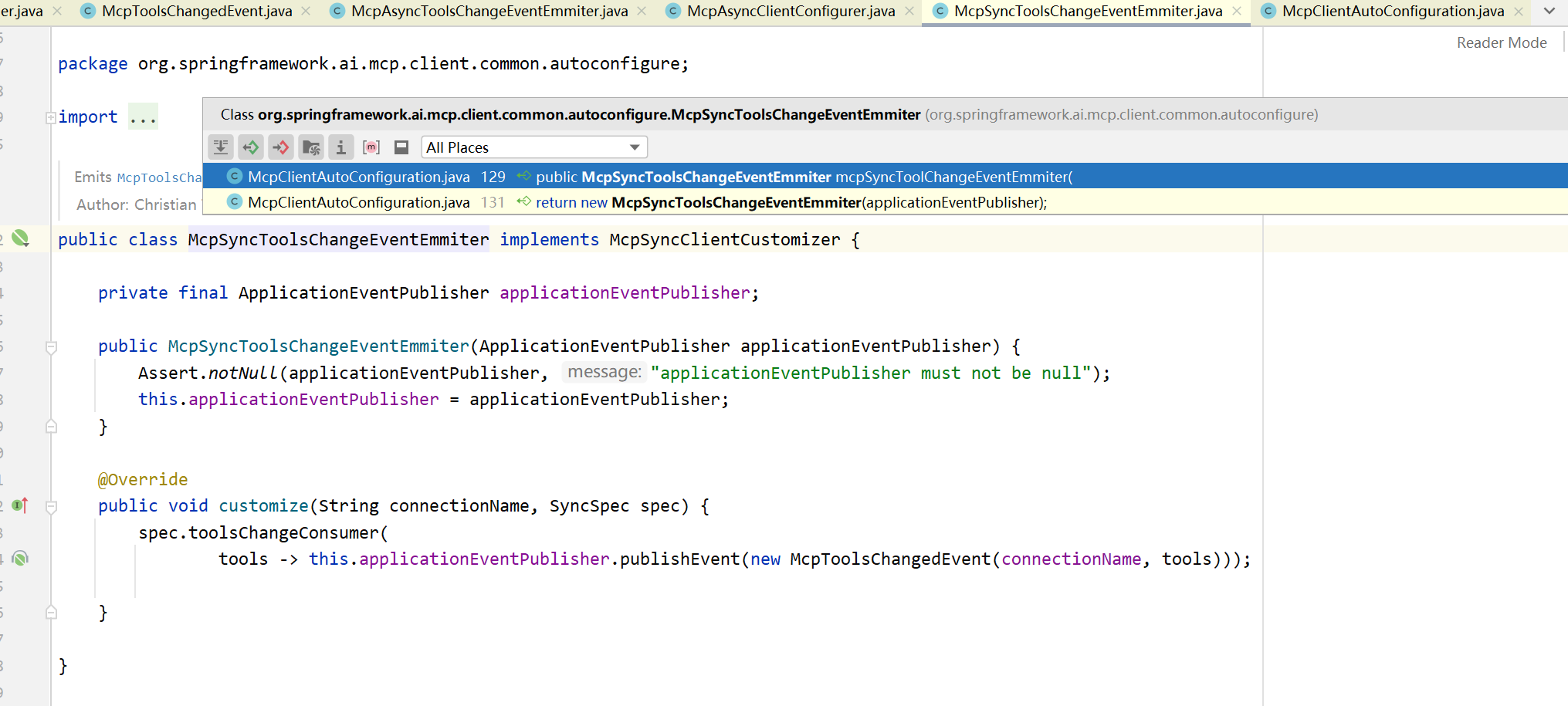Click the pink module [m] icon
The width and height of the screenshot is (1568, 706).
[371, 147]
